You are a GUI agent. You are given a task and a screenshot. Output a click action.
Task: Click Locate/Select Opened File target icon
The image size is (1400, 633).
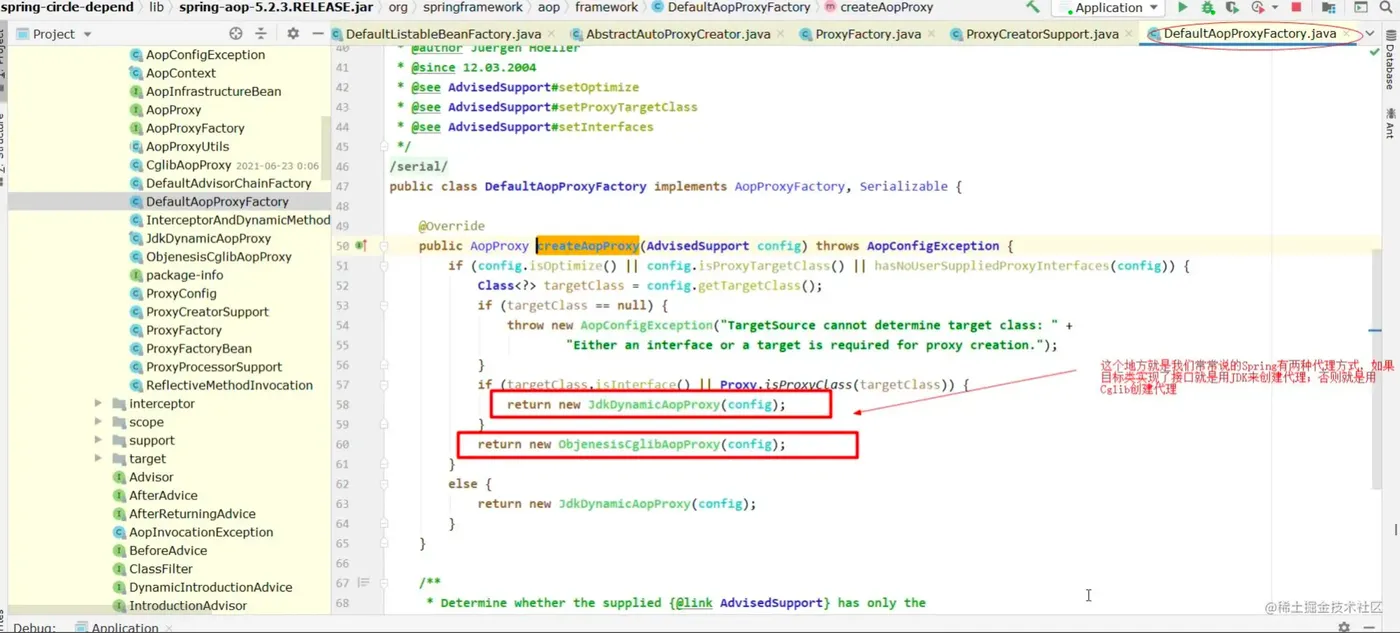click(x=236, y=33)
